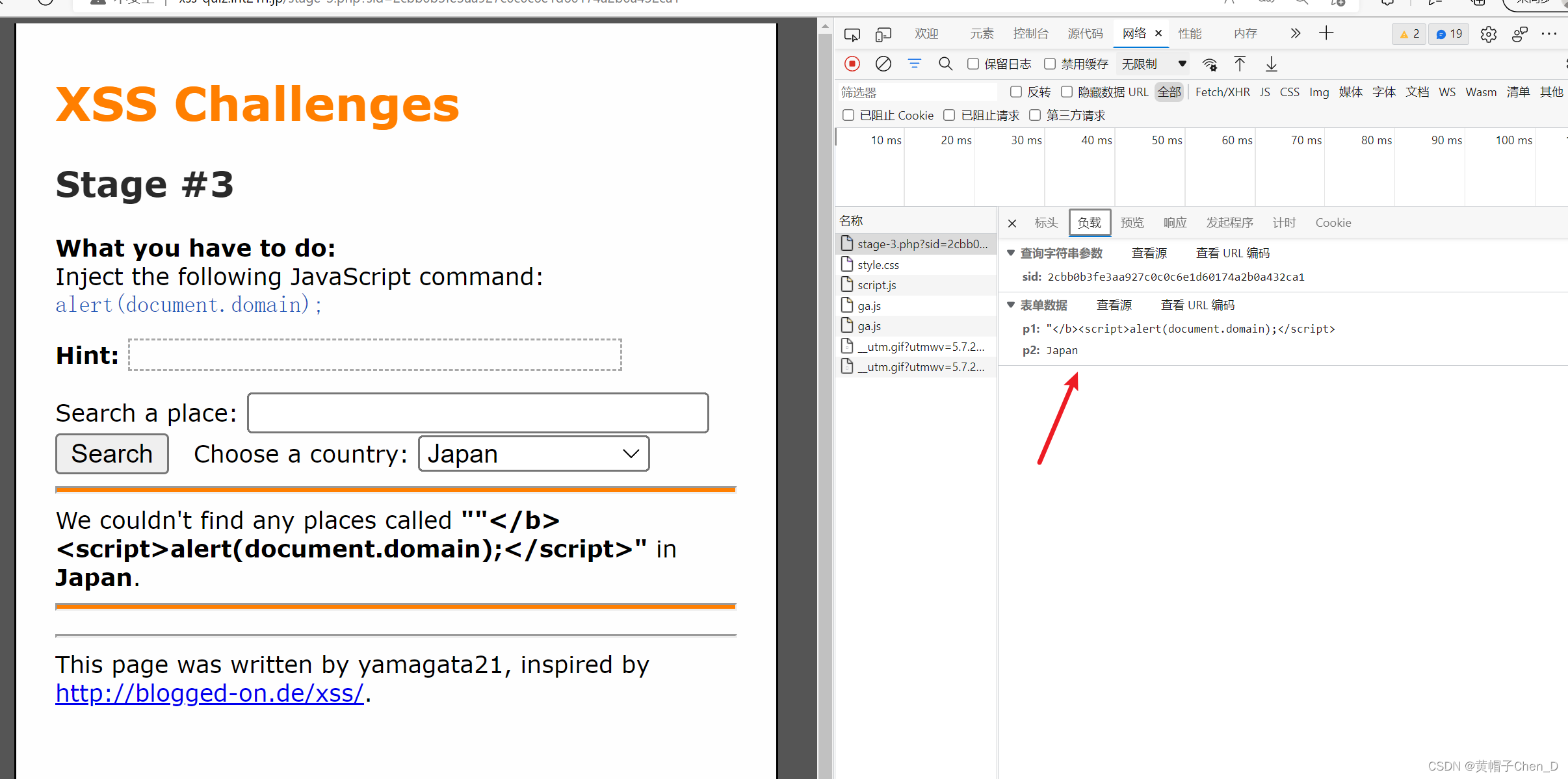The height and width of the screenshot is (779, 1568).
Task: Open the Japan country dropdown
Action: point(533,453)
